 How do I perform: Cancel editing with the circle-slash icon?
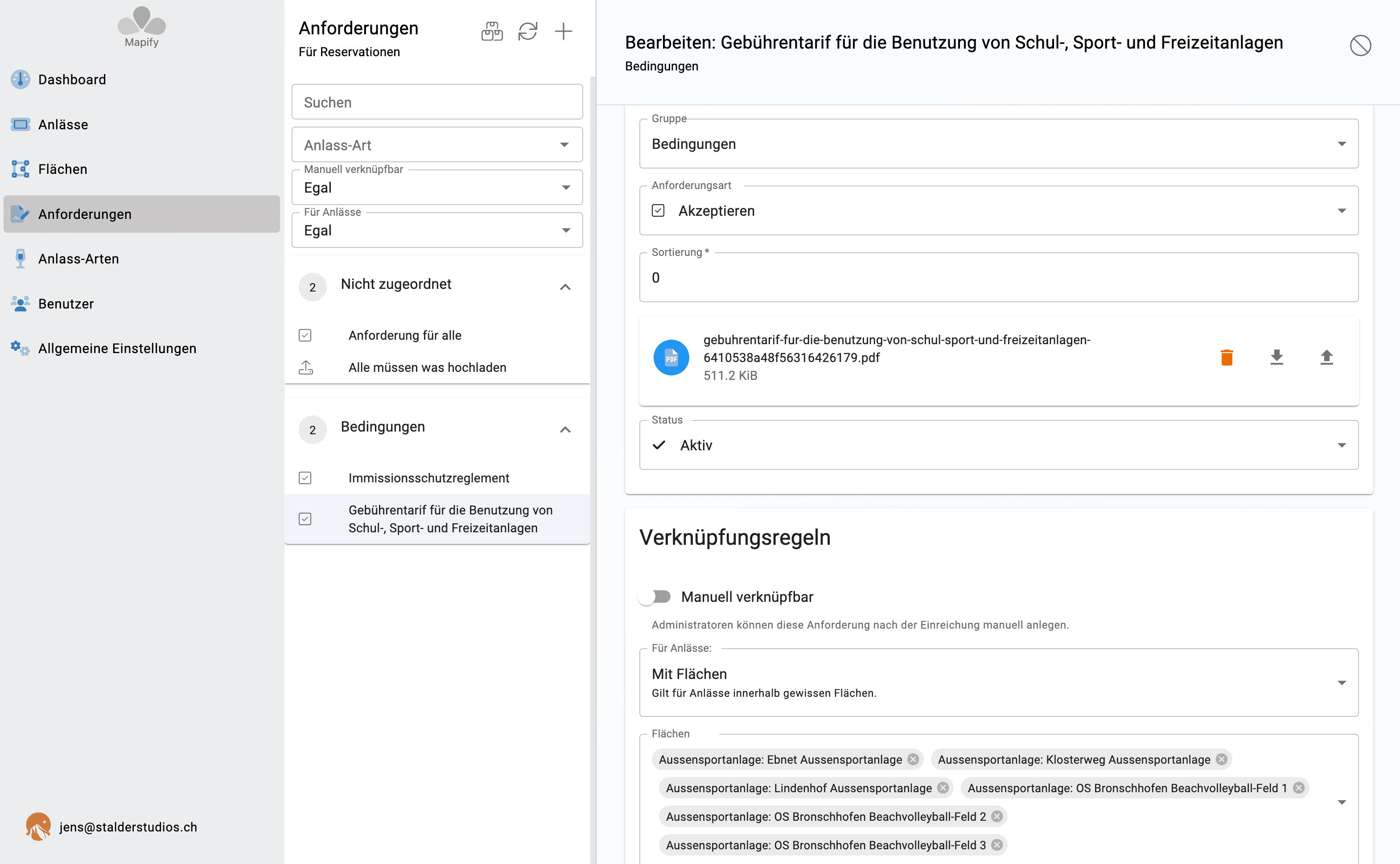[1360, 45]
